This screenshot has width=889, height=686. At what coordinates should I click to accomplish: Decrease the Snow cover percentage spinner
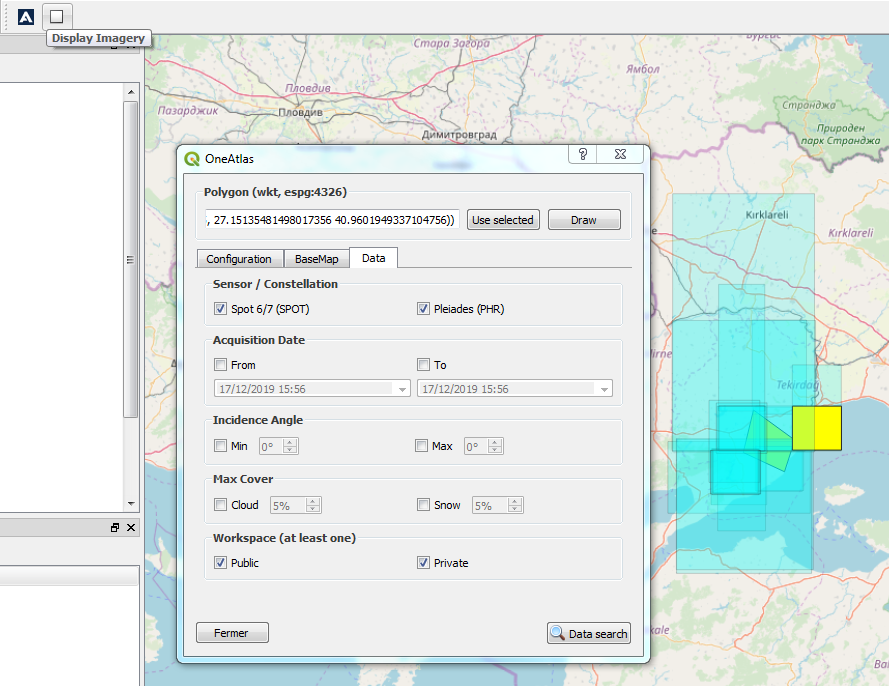pos(515,509)
